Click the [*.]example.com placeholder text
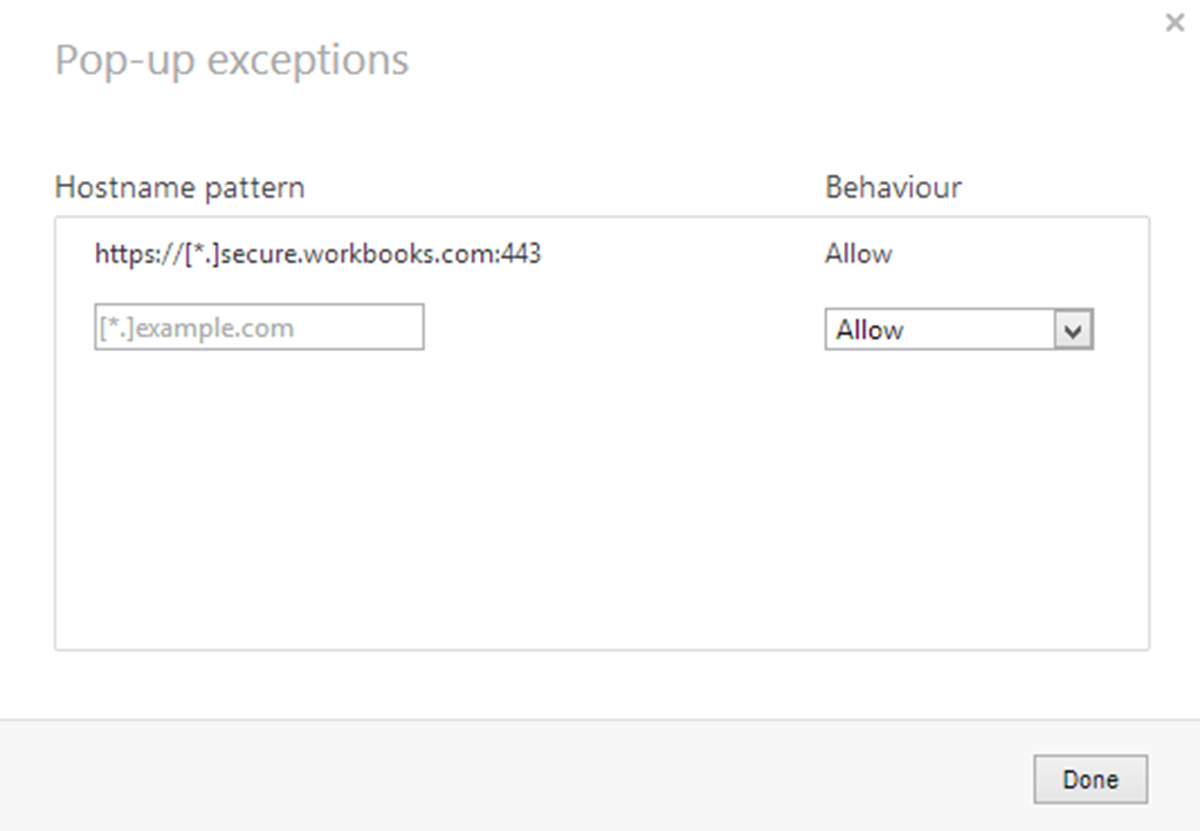This screenshot has height=831, width=1200. (196, 328)
